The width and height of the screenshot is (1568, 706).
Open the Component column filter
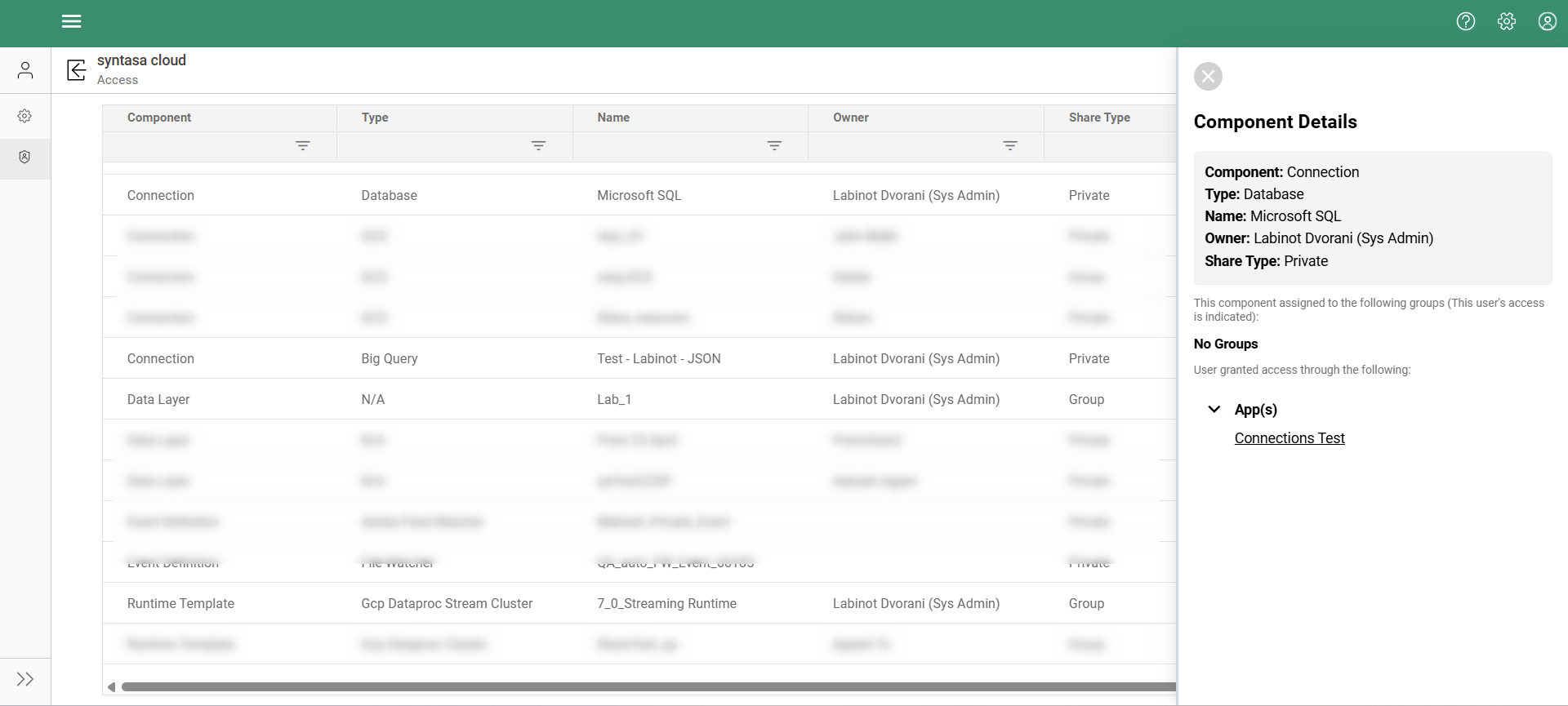tap(303, 146)
